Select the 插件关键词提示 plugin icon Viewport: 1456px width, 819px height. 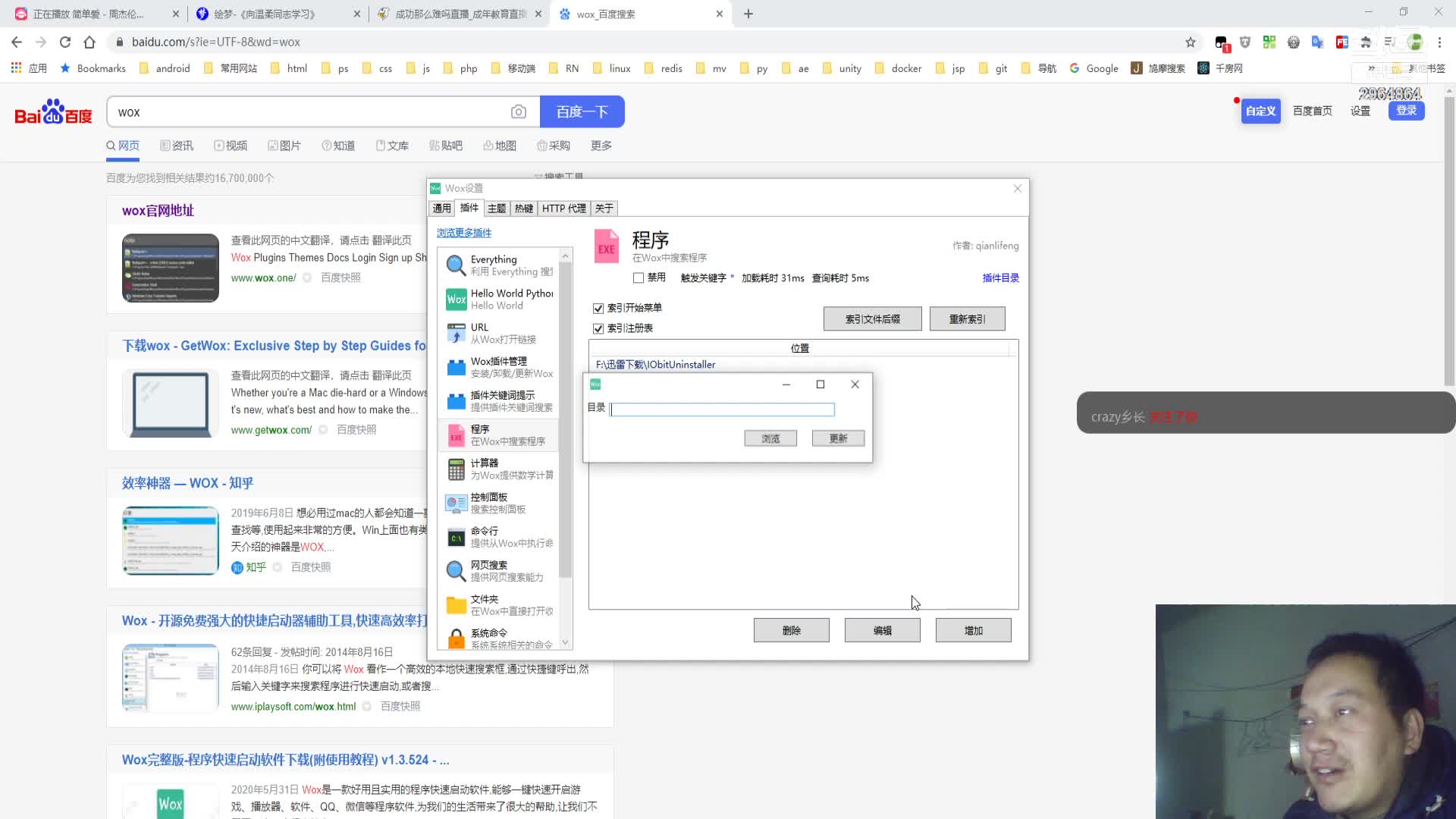tap(456, 401)
